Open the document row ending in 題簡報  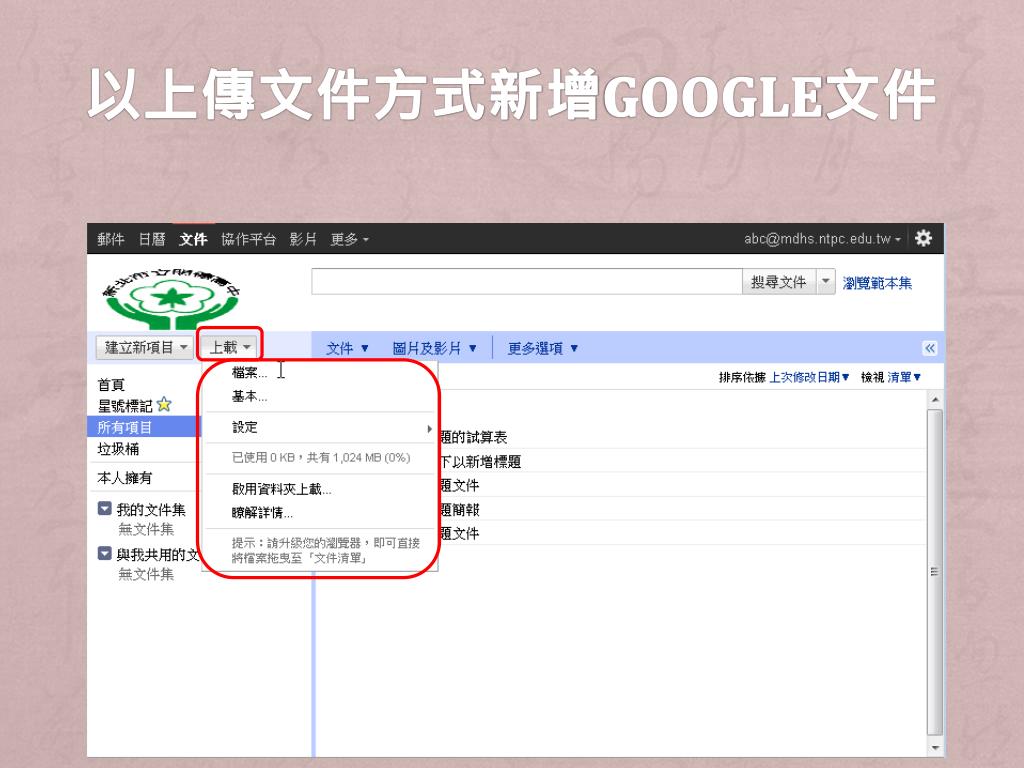pos(682,510)
